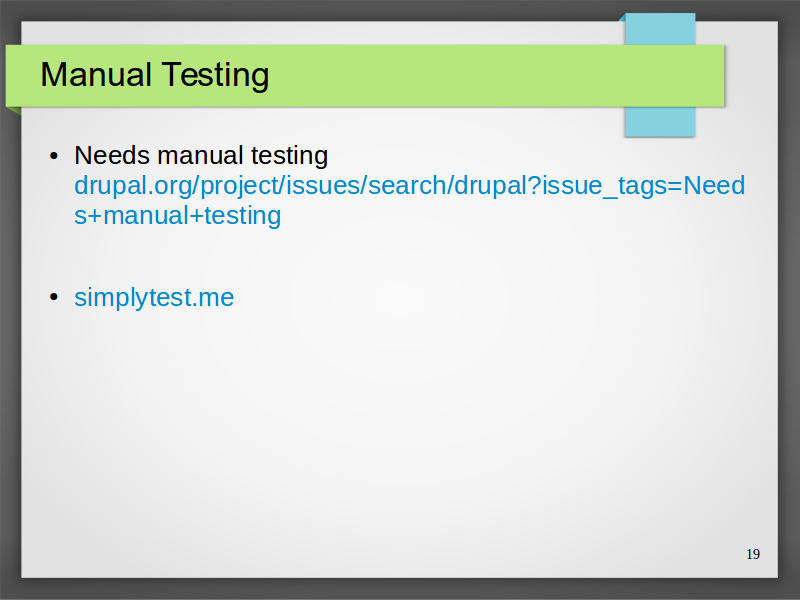Click the green title banner background
Image resolution: width=800 pixels, height=600 pixels.
459,76
